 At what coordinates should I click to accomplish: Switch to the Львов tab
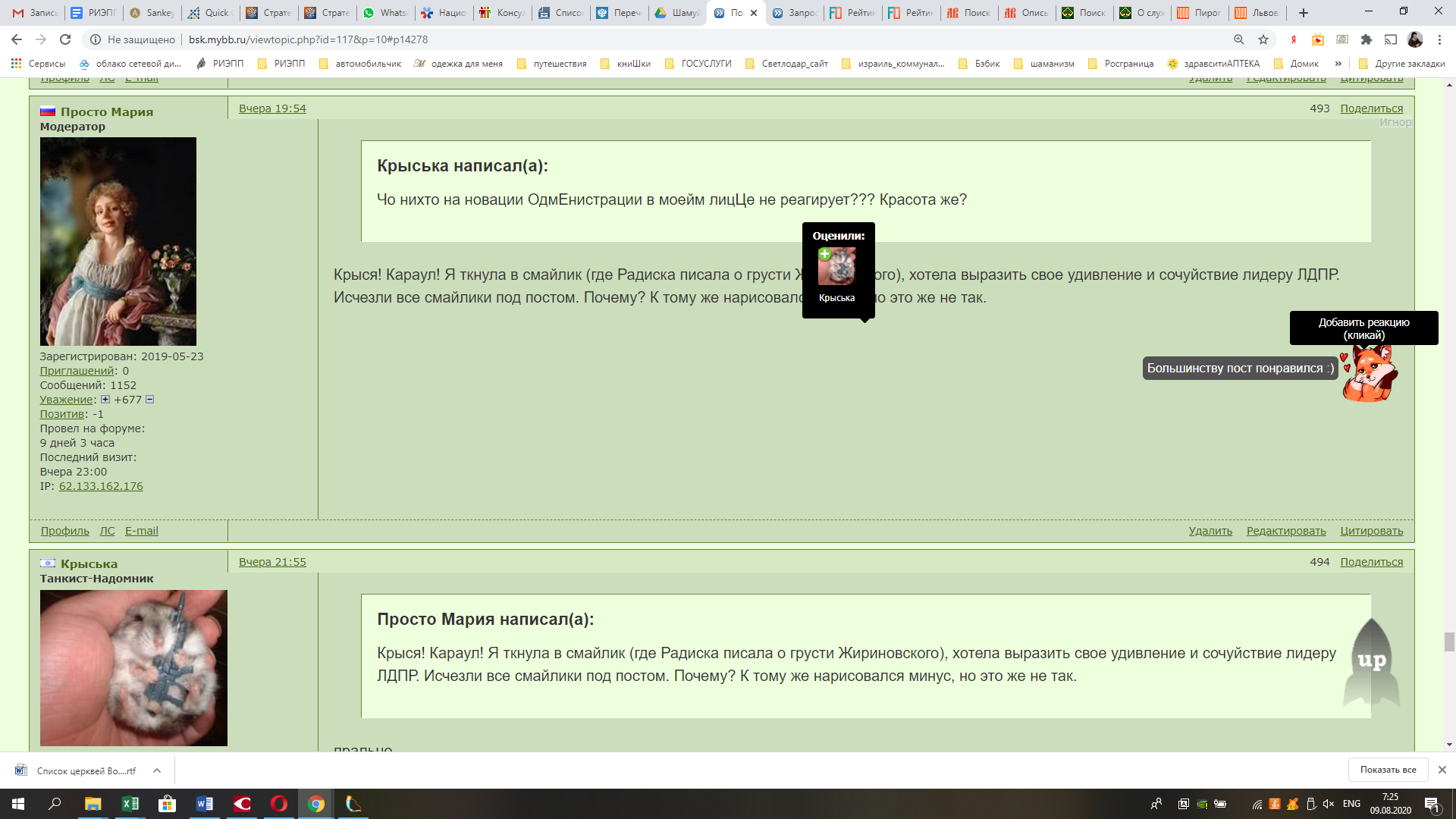1258,13
